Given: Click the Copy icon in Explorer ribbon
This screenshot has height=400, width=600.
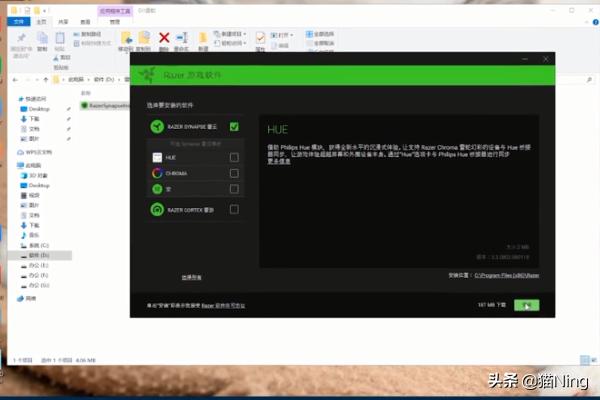Looking at the screenshot, I should pyautogui.click(x=42, y=39).
